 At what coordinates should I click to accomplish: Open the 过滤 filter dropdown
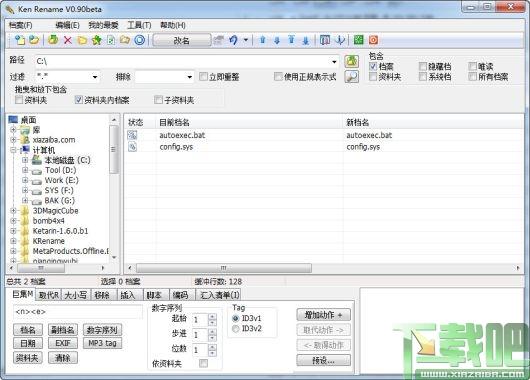(x=95, y=77)
